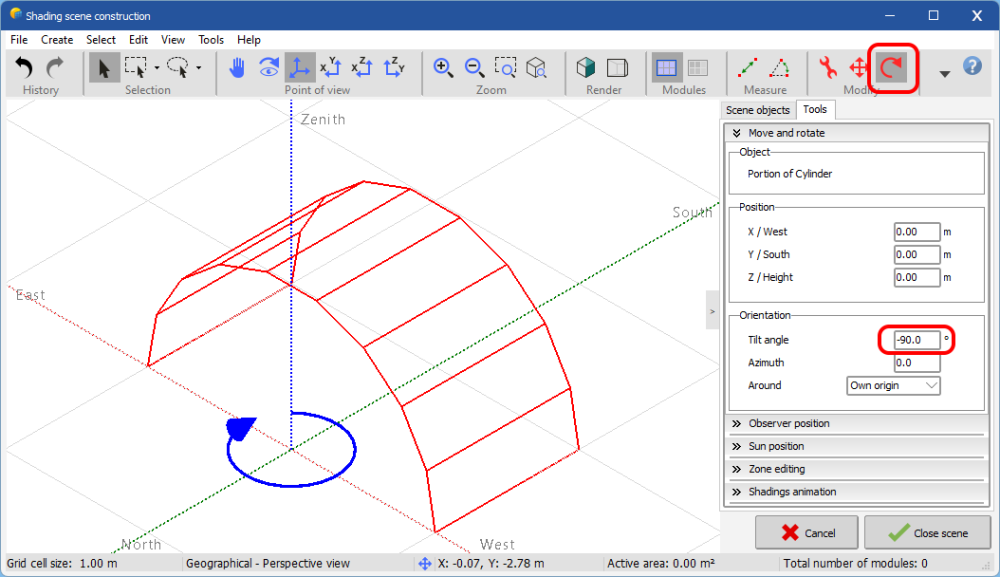
Task: Click the orbit eye view icon
Action: [x=268, y=68]
